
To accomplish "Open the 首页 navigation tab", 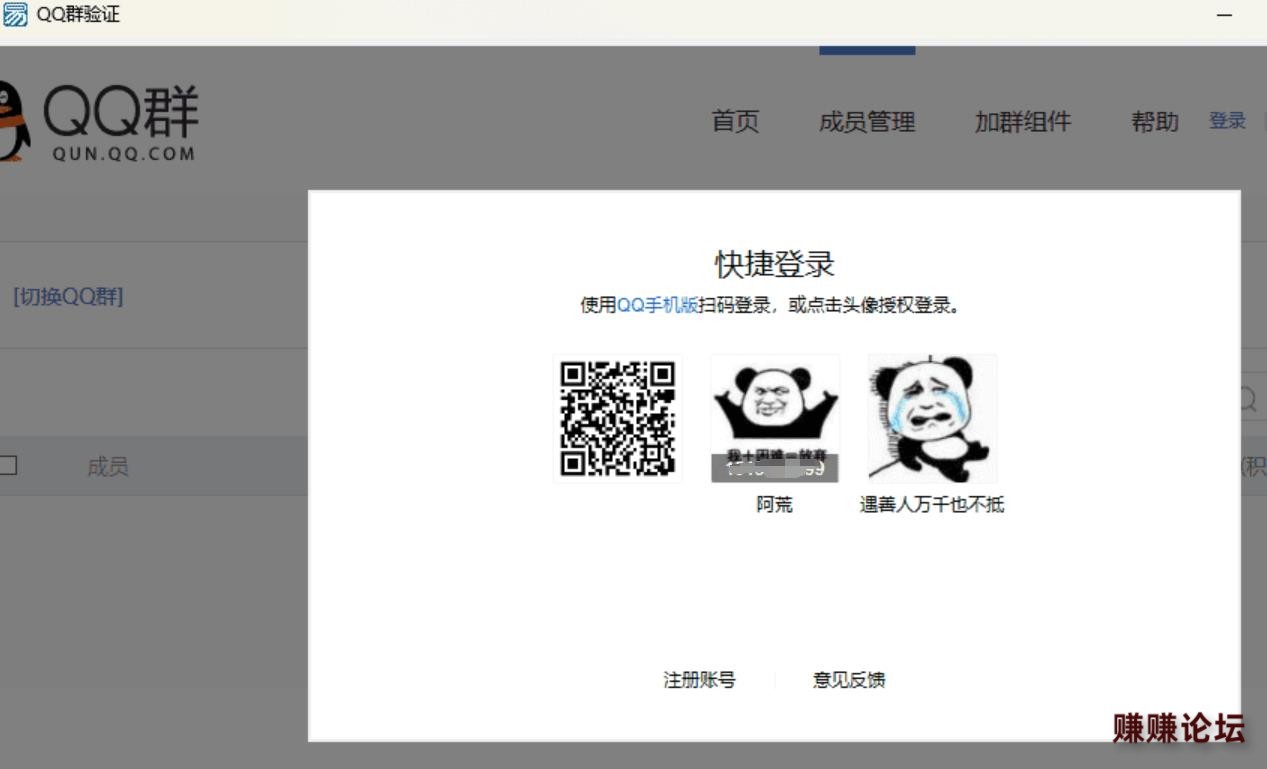I will 736,122.
